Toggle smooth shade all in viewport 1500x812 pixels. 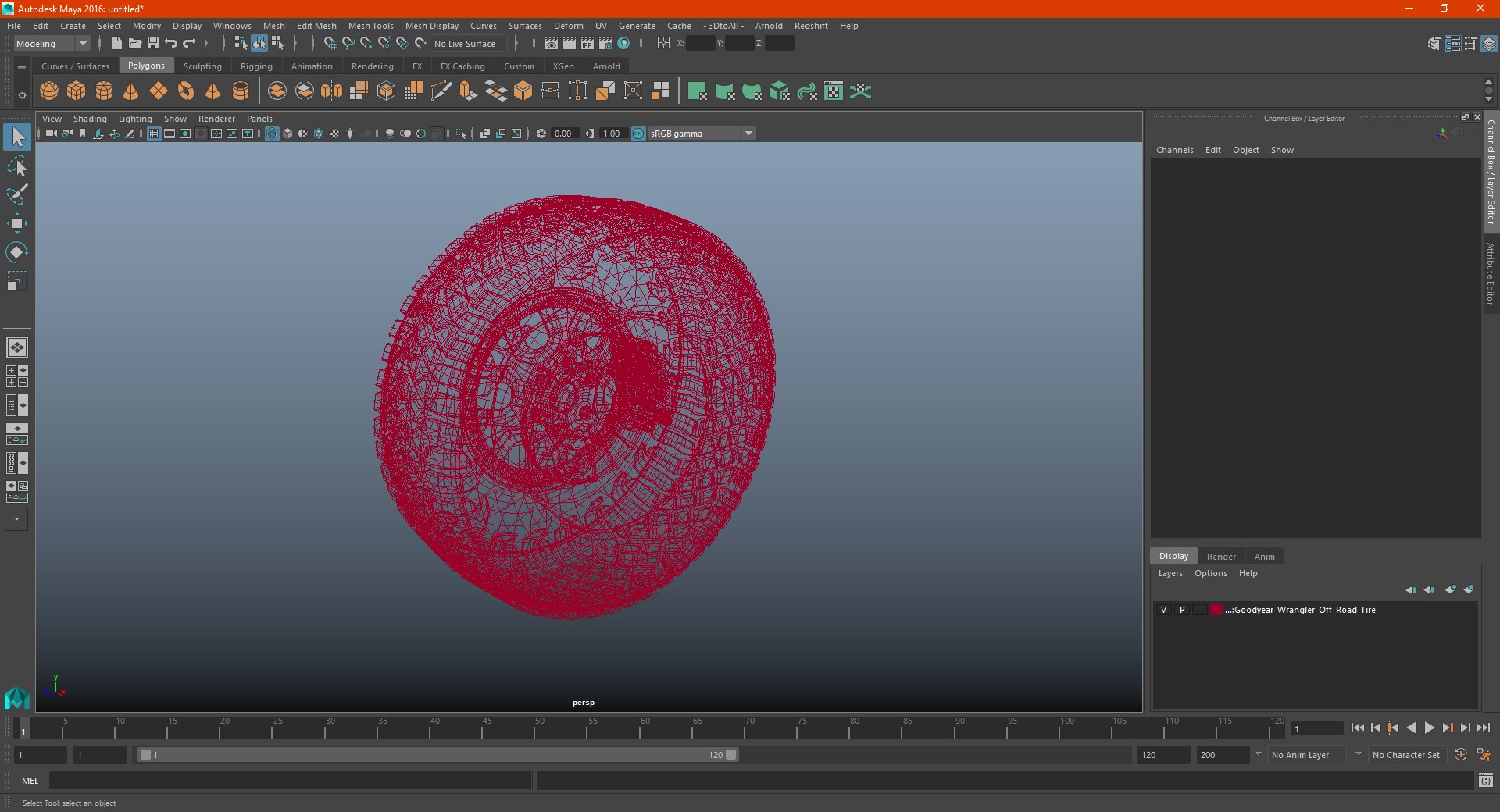coord(287,134)
